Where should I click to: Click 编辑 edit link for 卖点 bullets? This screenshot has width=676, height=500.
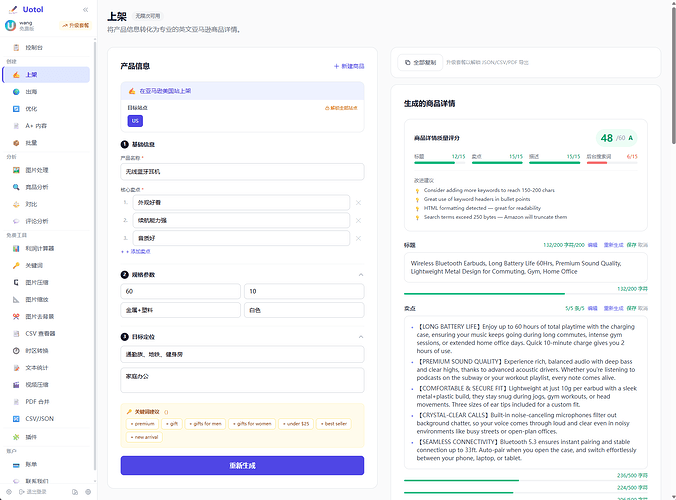(x=593, y=308)
